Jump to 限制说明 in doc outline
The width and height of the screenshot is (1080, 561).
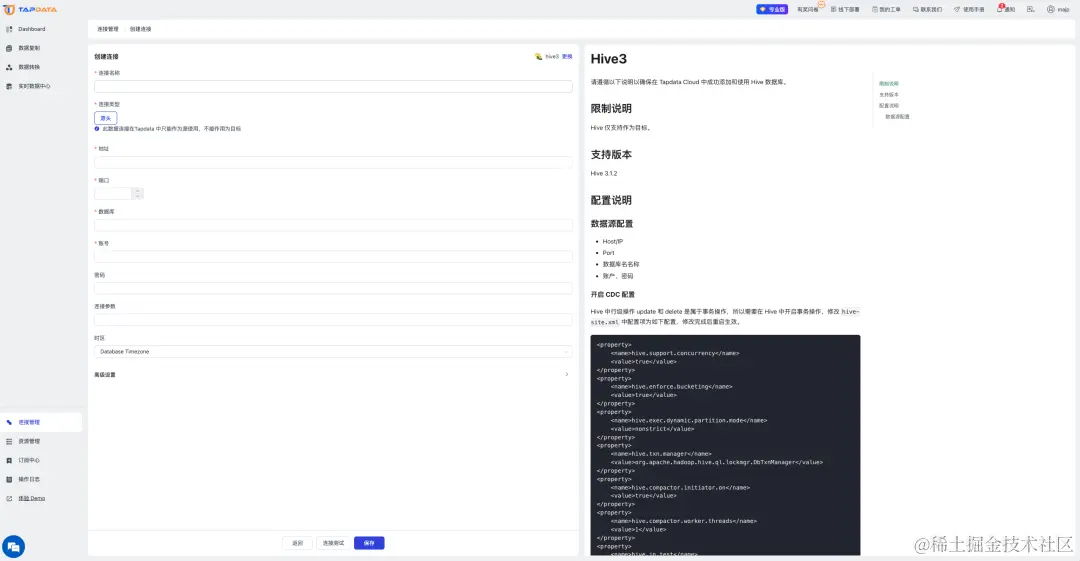point(889,83)
